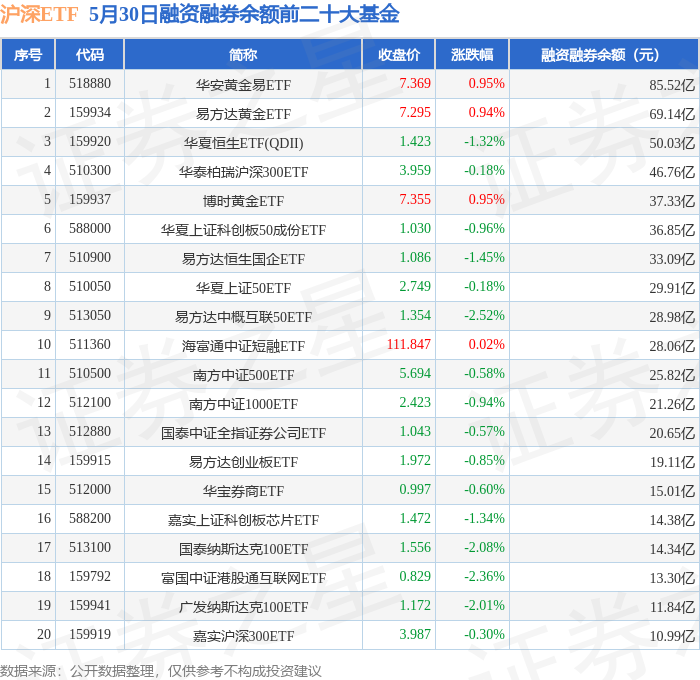Select code 518880
Viewport: 700px width, 680px height.
tap(90, 83)
